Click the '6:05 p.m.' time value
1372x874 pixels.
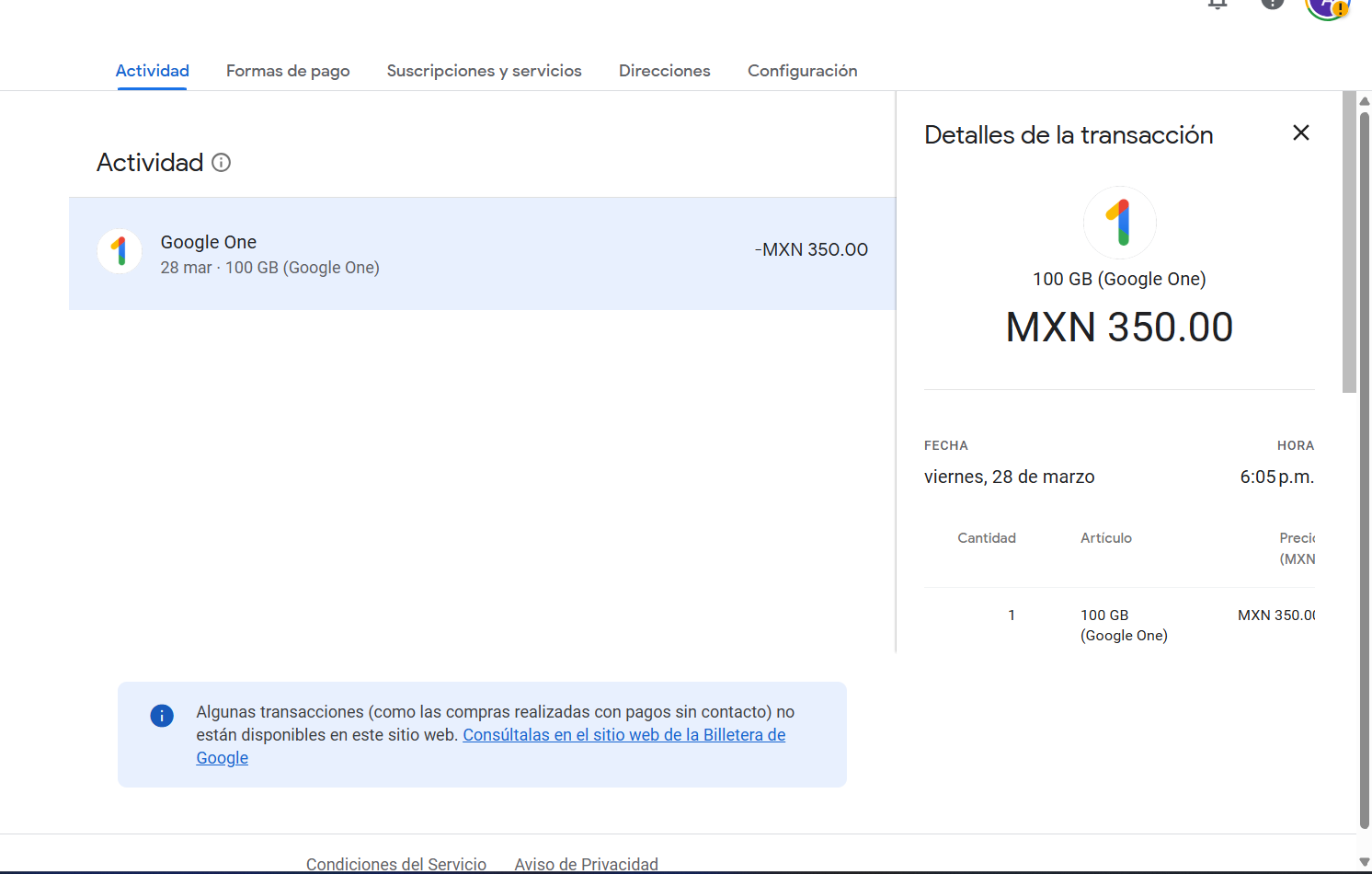(x=1276, y=477)
